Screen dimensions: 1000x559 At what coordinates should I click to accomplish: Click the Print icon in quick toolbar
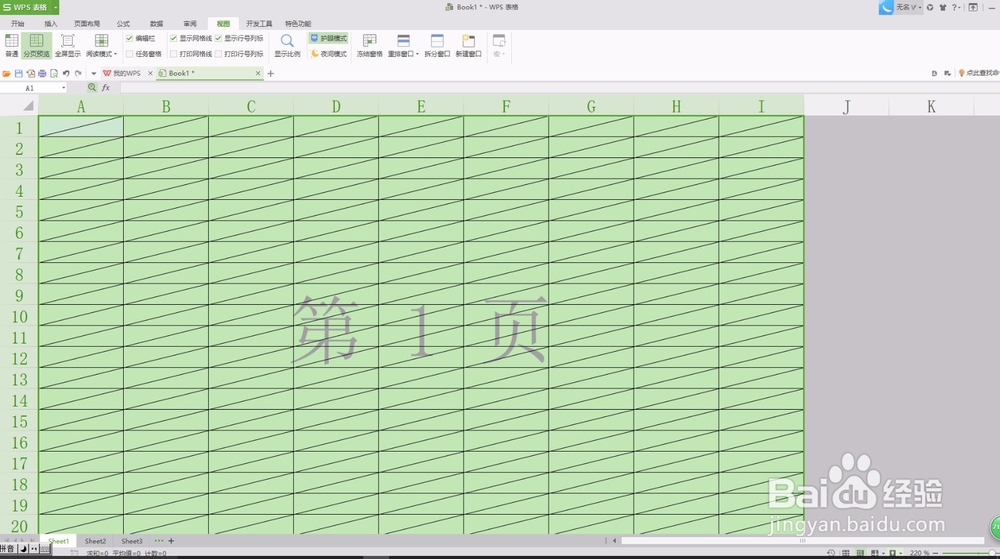pos(42,73)
